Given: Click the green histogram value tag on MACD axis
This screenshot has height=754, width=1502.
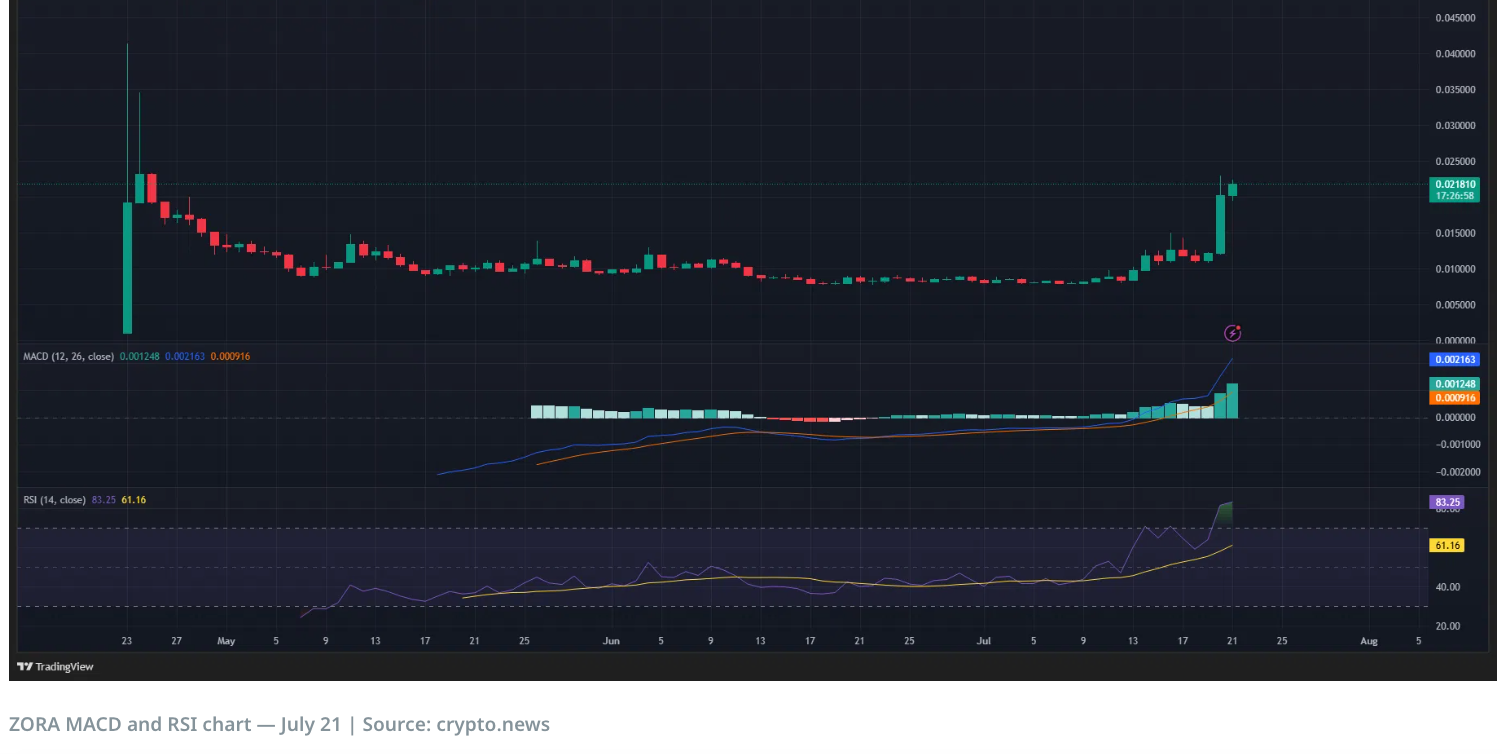Looking at the screenshot, I should [x=1454, y=384].
